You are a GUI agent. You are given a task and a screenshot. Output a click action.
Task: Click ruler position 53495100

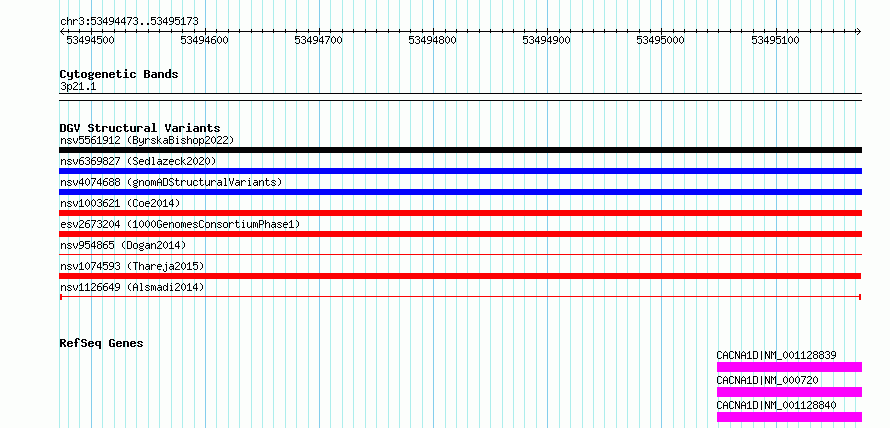(775, 40)
